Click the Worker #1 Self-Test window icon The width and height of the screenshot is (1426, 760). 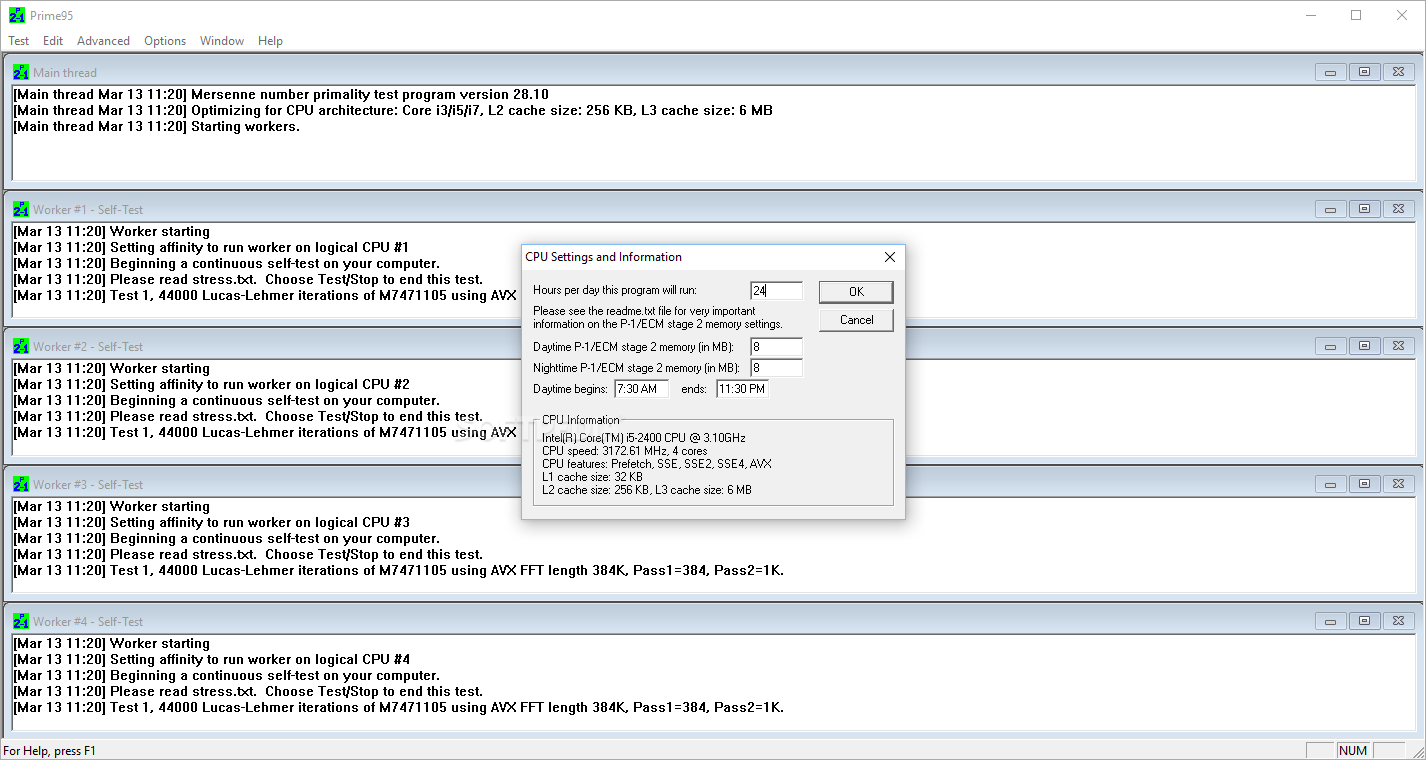(x=21, y=209)
